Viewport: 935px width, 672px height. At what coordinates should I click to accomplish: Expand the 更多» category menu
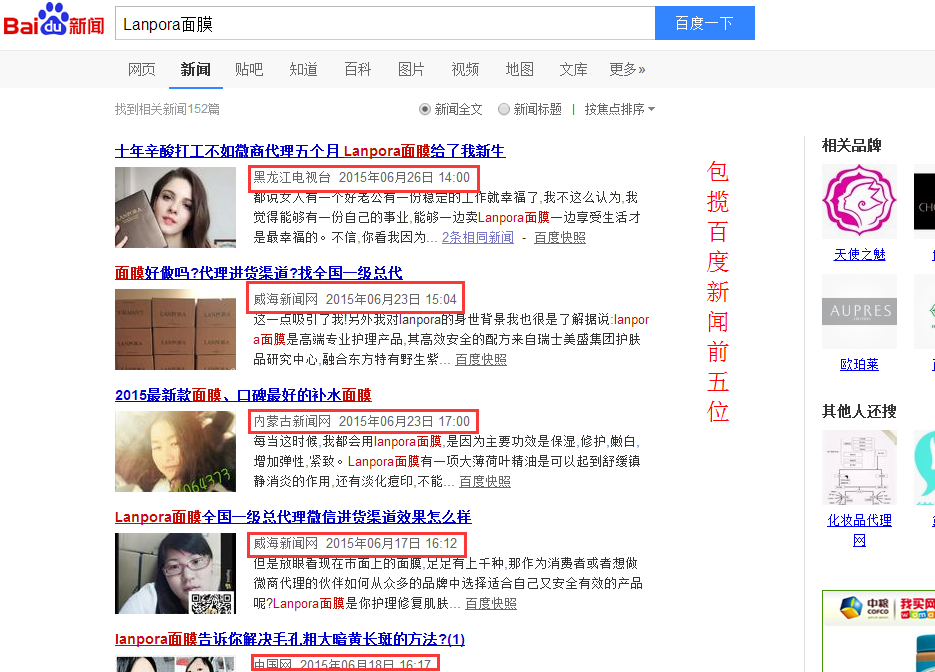click(x=627, y=69)
